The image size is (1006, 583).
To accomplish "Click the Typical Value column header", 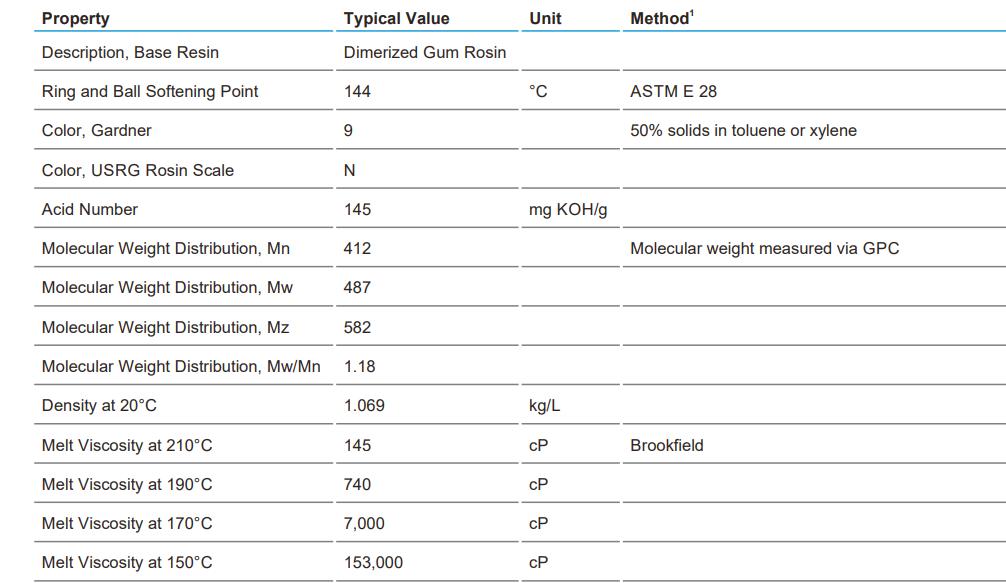I will tap(396, 18).
